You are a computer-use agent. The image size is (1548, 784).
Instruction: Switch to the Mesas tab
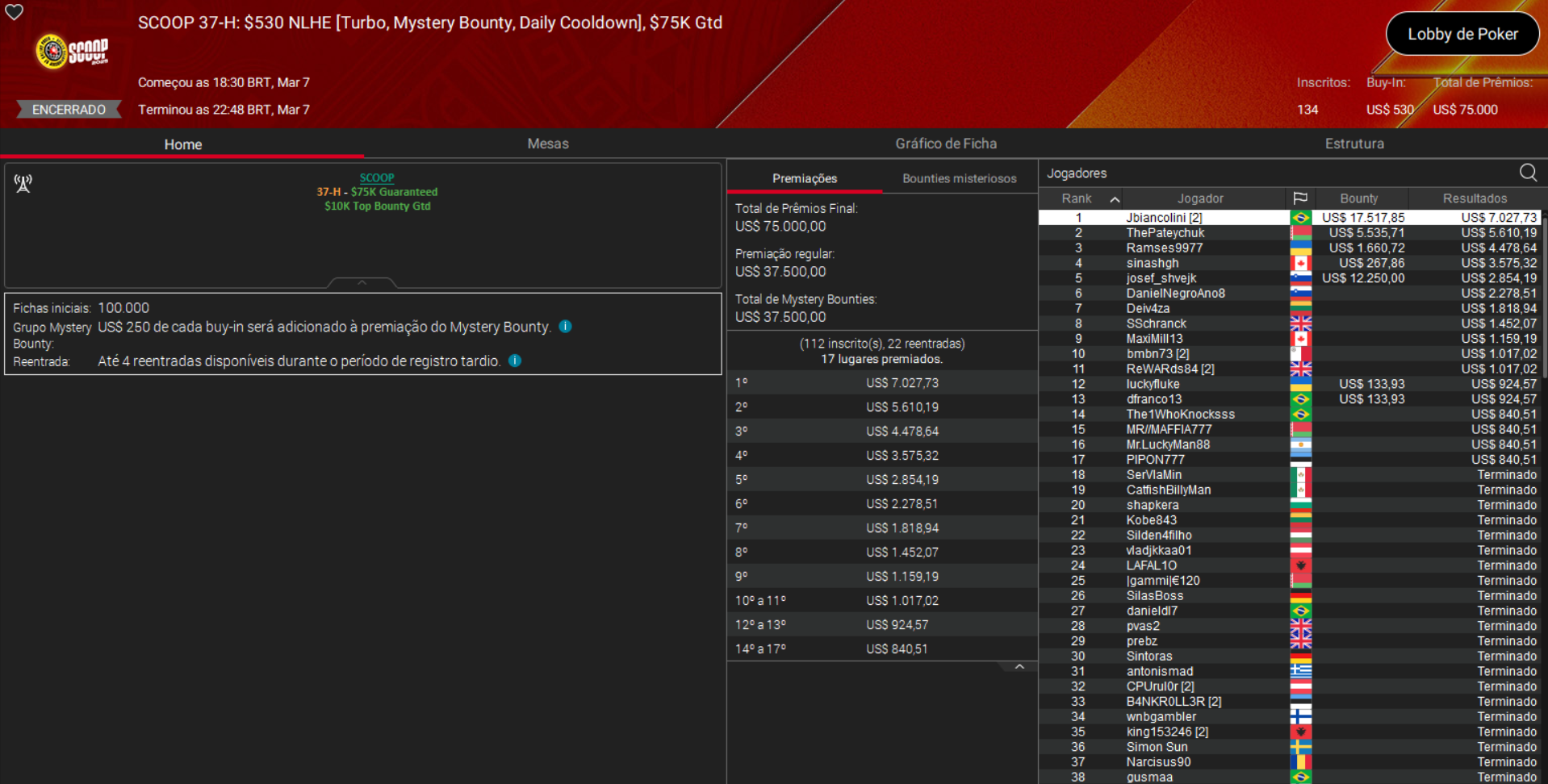(x=548, y=144)
